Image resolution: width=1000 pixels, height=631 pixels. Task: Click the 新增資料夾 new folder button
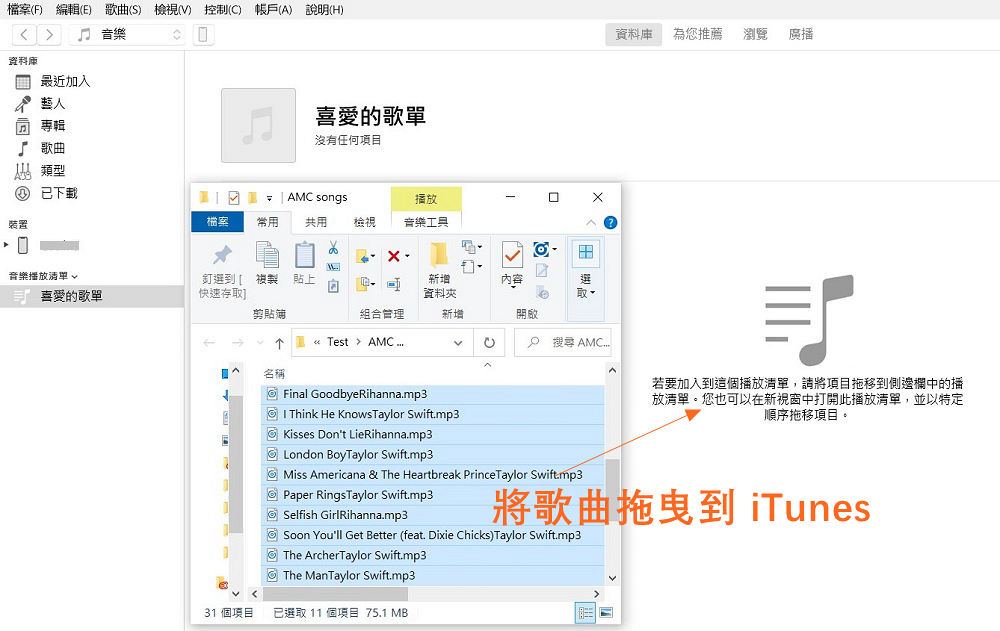[x=439, y=271]
